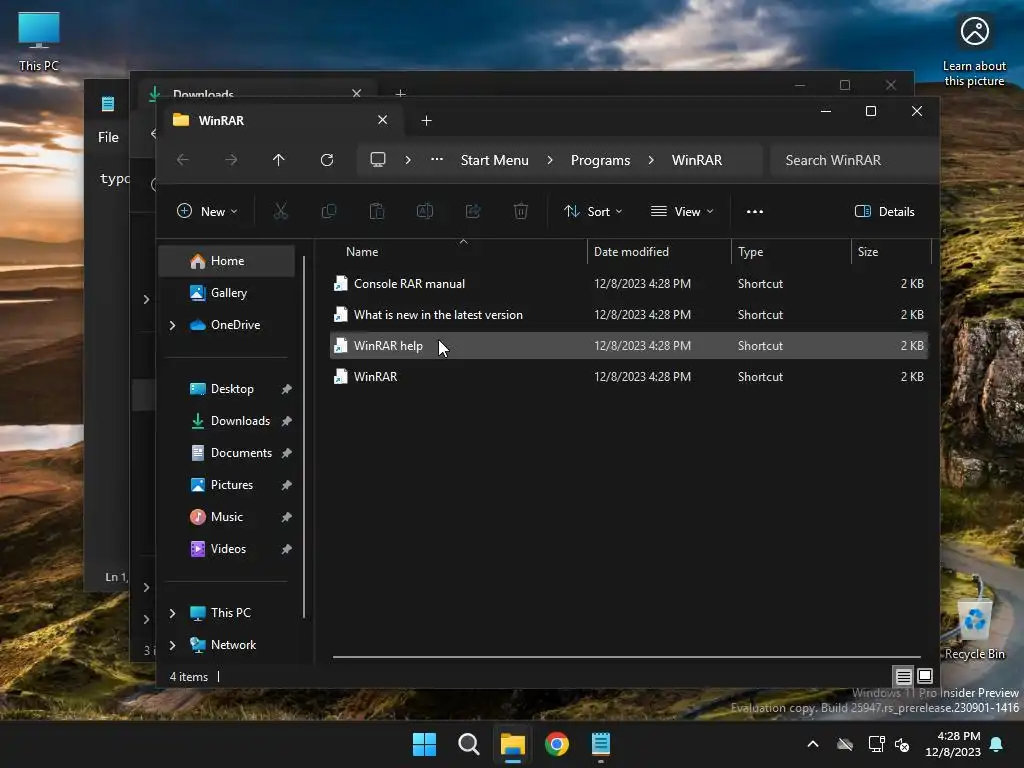
Task: Unpin Pictures from Quick access
Action: tap(287, 485)
